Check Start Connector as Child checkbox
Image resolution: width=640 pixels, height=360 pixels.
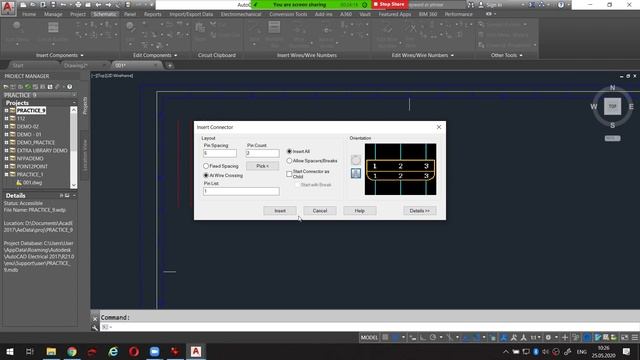coord(289,174)
